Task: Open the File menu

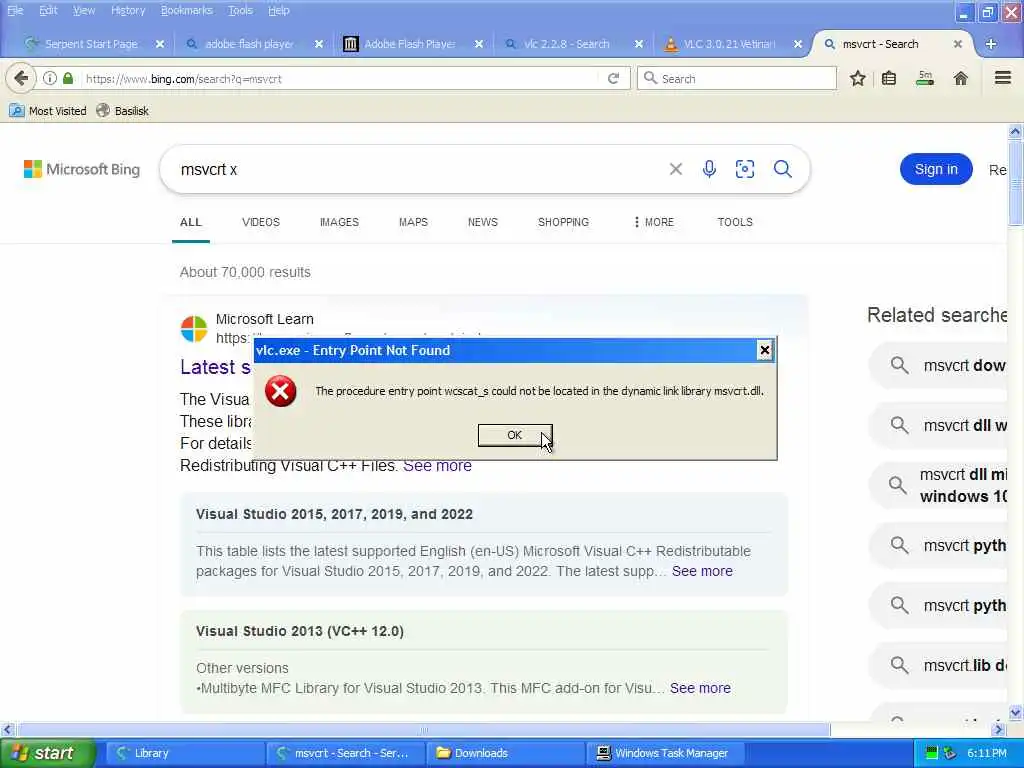Action: tap(15, 10)
